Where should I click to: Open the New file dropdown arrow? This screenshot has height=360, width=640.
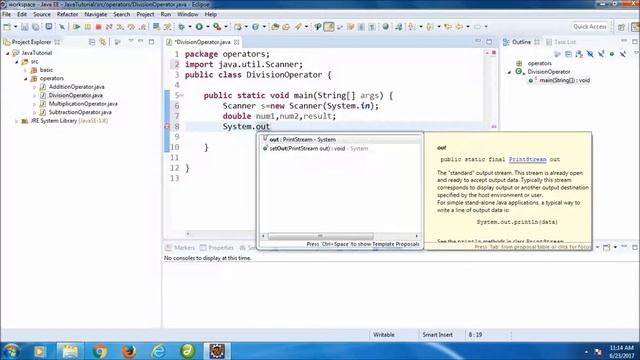tap(16, 27)
